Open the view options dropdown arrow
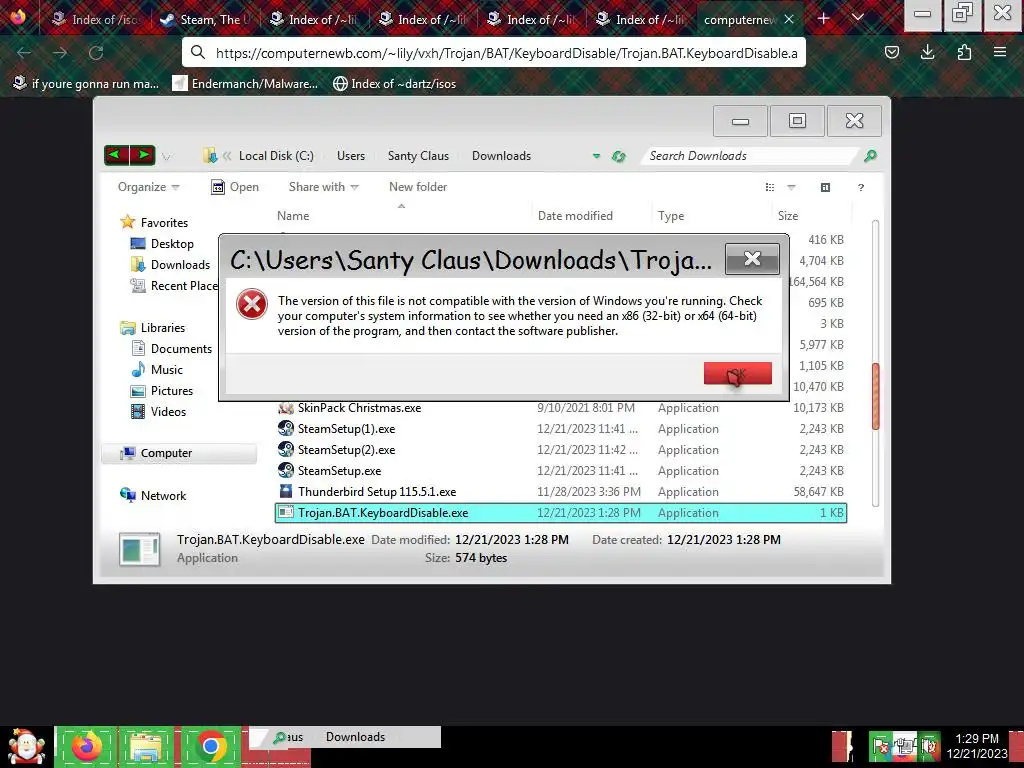The height and width of the screenshot is (768, 1024). click(792, 187)
